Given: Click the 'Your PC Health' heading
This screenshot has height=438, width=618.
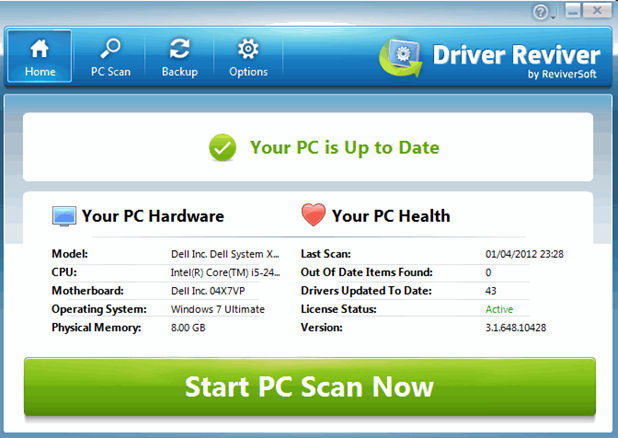Looking at the screenshot, I should (391, 216).
